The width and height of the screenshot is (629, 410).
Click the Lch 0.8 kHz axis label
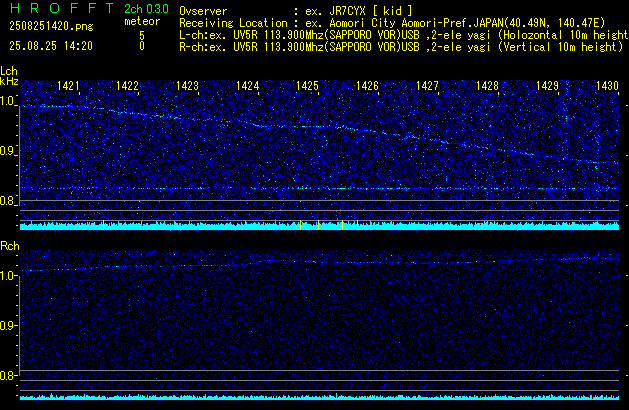[7, 201]
